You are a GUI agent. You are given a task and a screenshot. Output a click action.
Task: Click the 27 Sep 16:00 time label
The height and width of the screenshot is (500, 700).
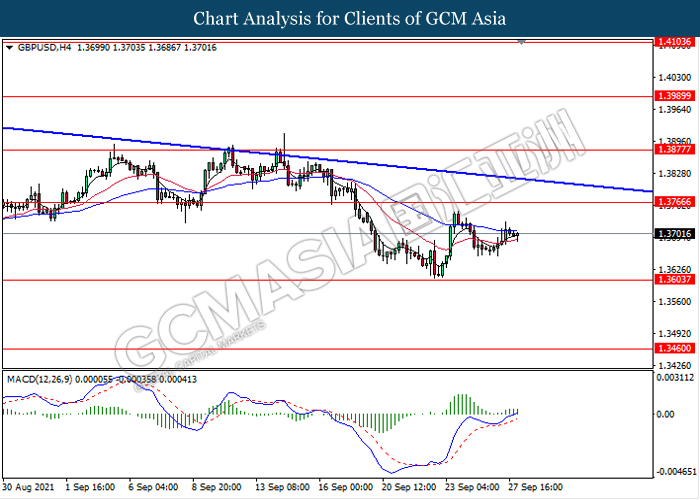(x=535, y=487)
